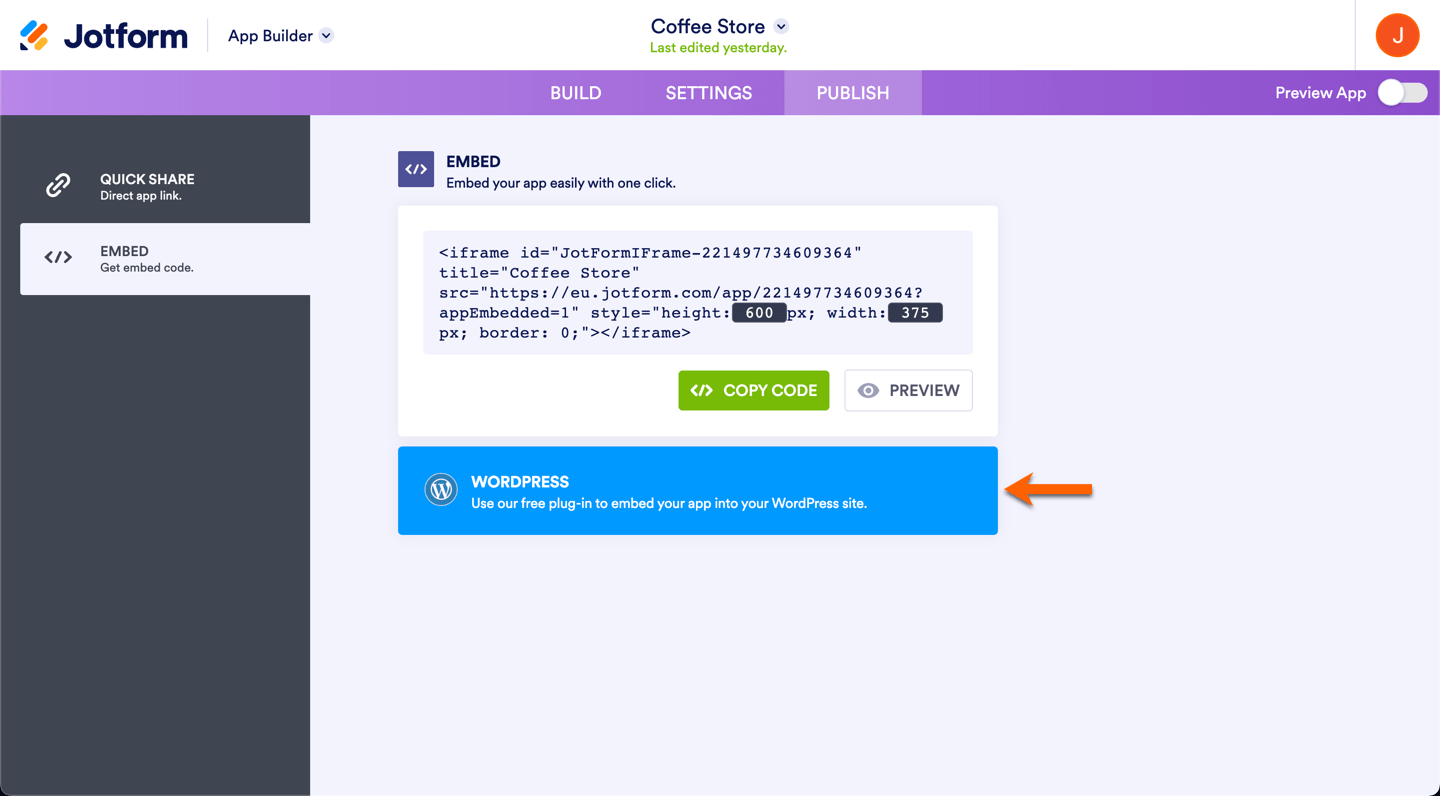The height and width of the screenshot is (796, 1440).
Task: Expand the Coffee Store title chevron
Action: click(x=781, y=27)
